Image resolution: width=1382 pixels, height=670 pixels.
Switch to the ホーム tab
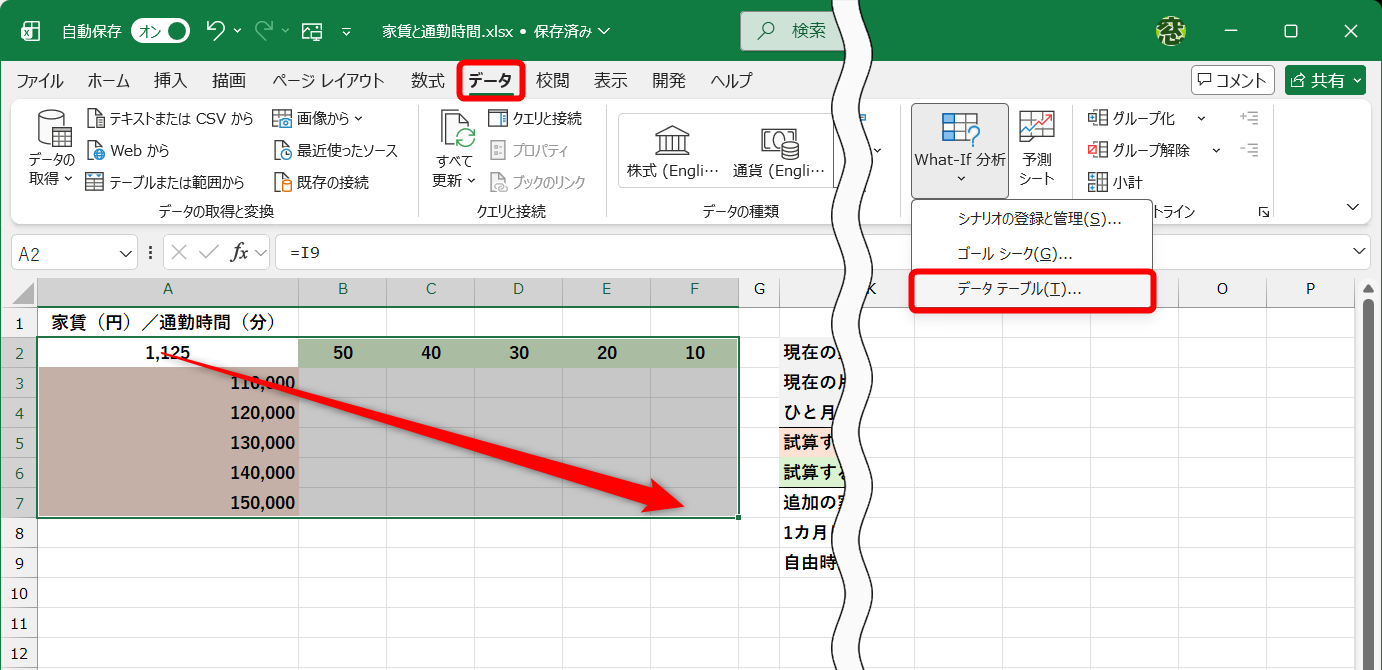click(109, 81)
